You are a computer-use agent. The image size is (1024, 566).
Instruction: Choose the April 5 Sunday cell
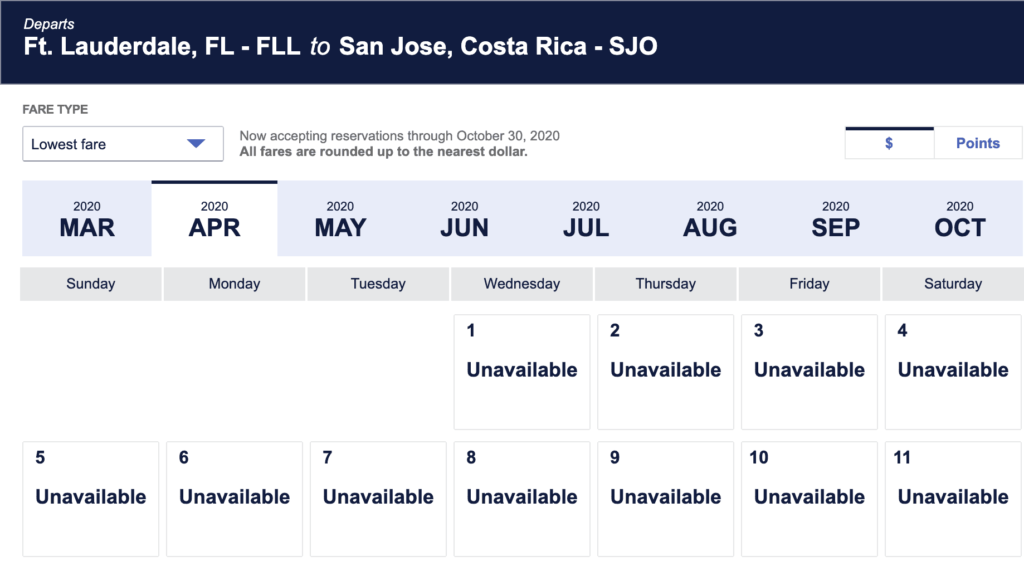[x=91, y=499]
